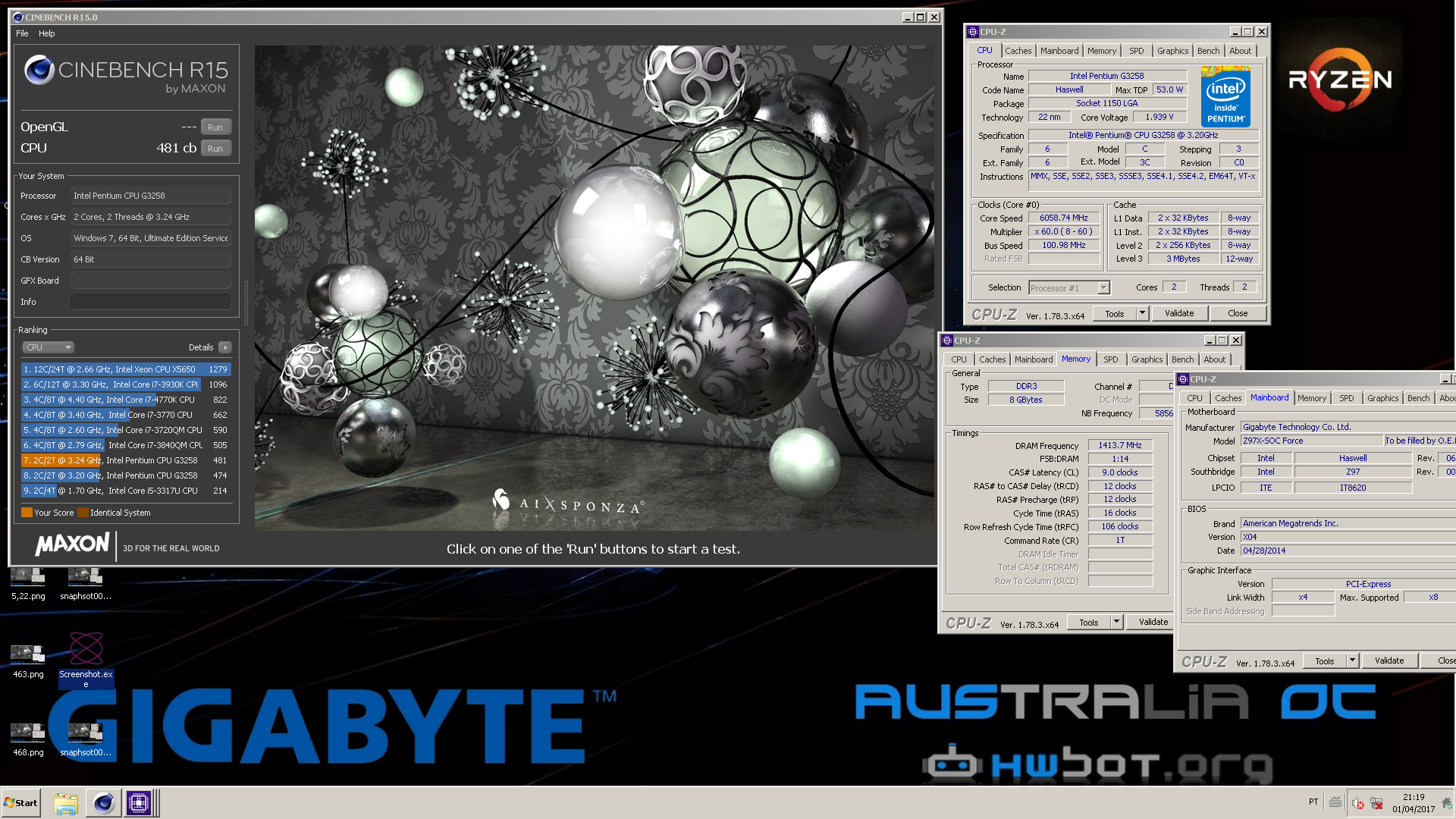
Task: Open the Cinebench File menu
Action: 22,33
